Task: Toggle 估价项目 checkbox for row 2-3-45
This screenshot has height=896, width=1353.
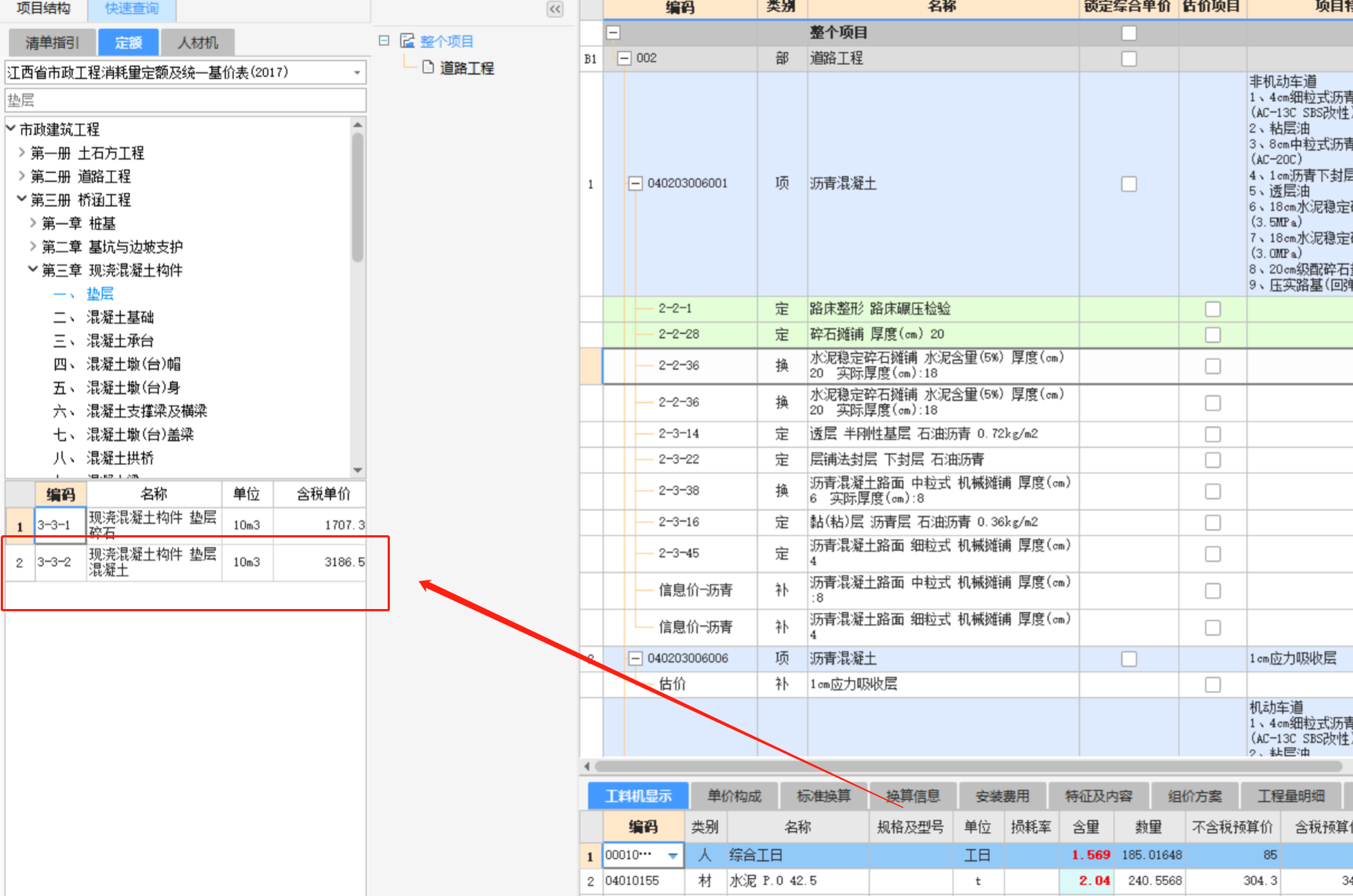Action: coord(1213,554)
